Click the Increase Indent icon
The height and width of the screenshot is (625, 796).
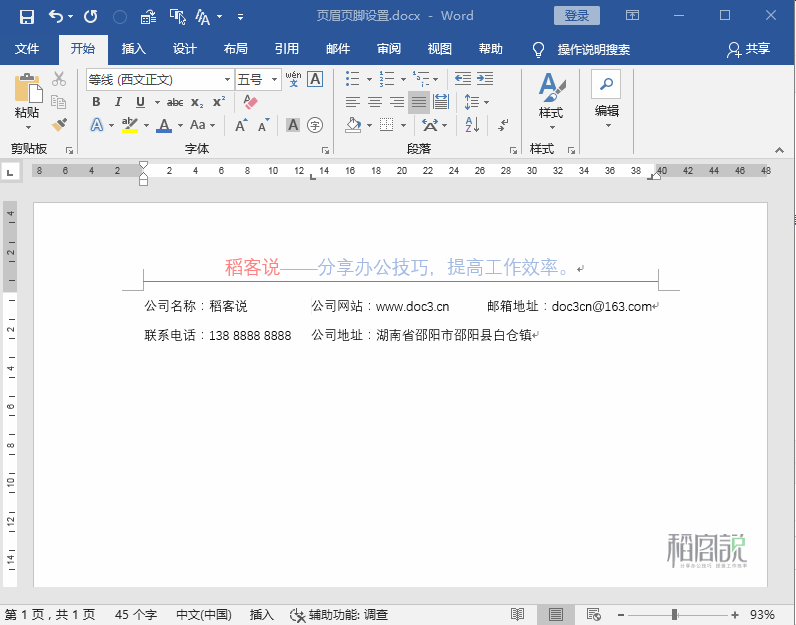485,78
